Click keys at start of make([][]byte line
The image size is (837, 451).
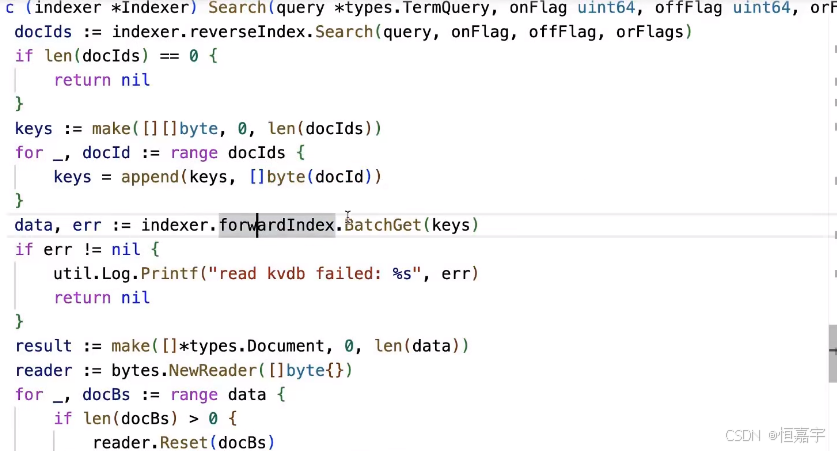point(34,129)
